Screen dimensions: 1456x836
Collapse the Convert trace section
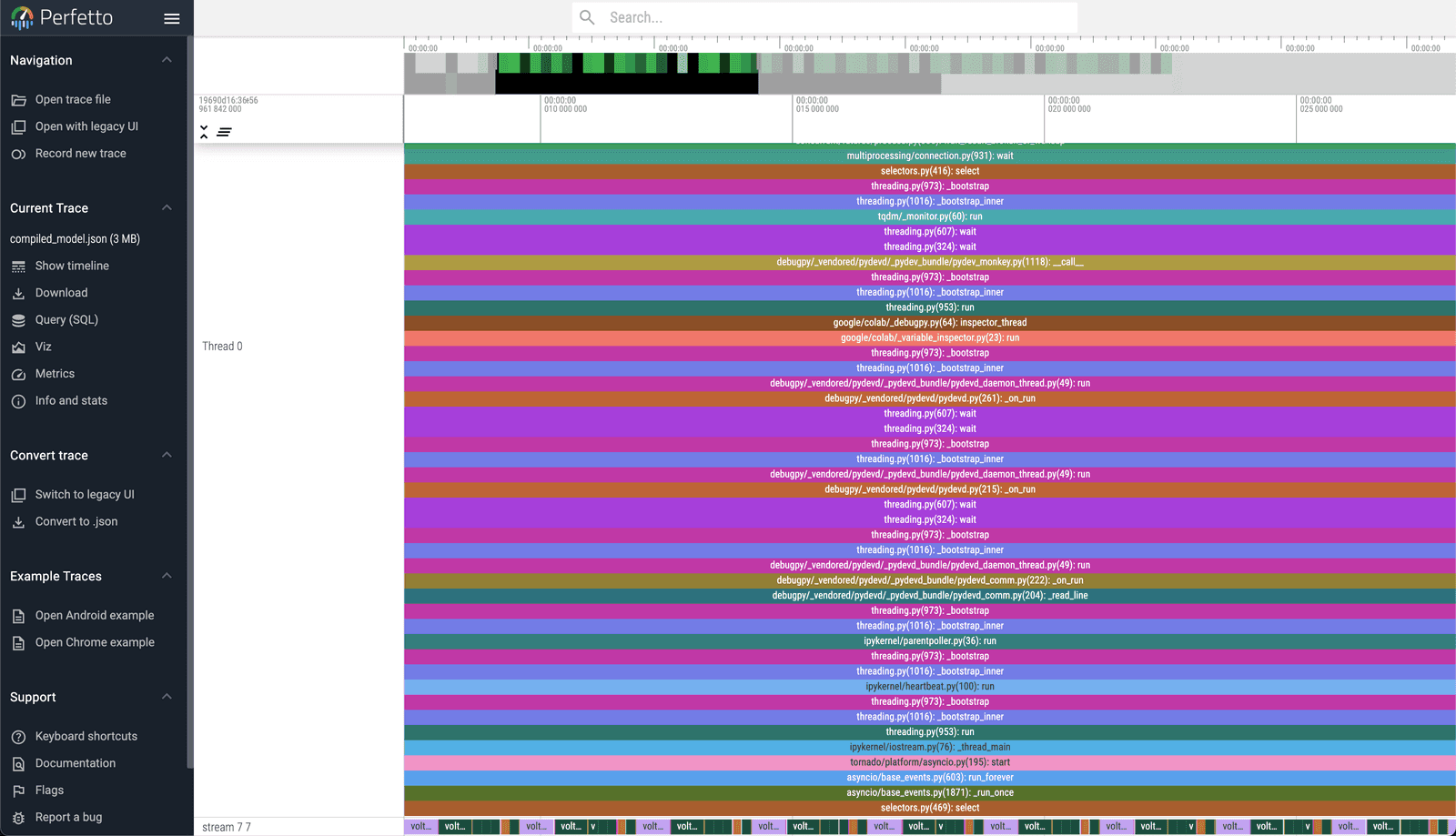click(167, 455)
